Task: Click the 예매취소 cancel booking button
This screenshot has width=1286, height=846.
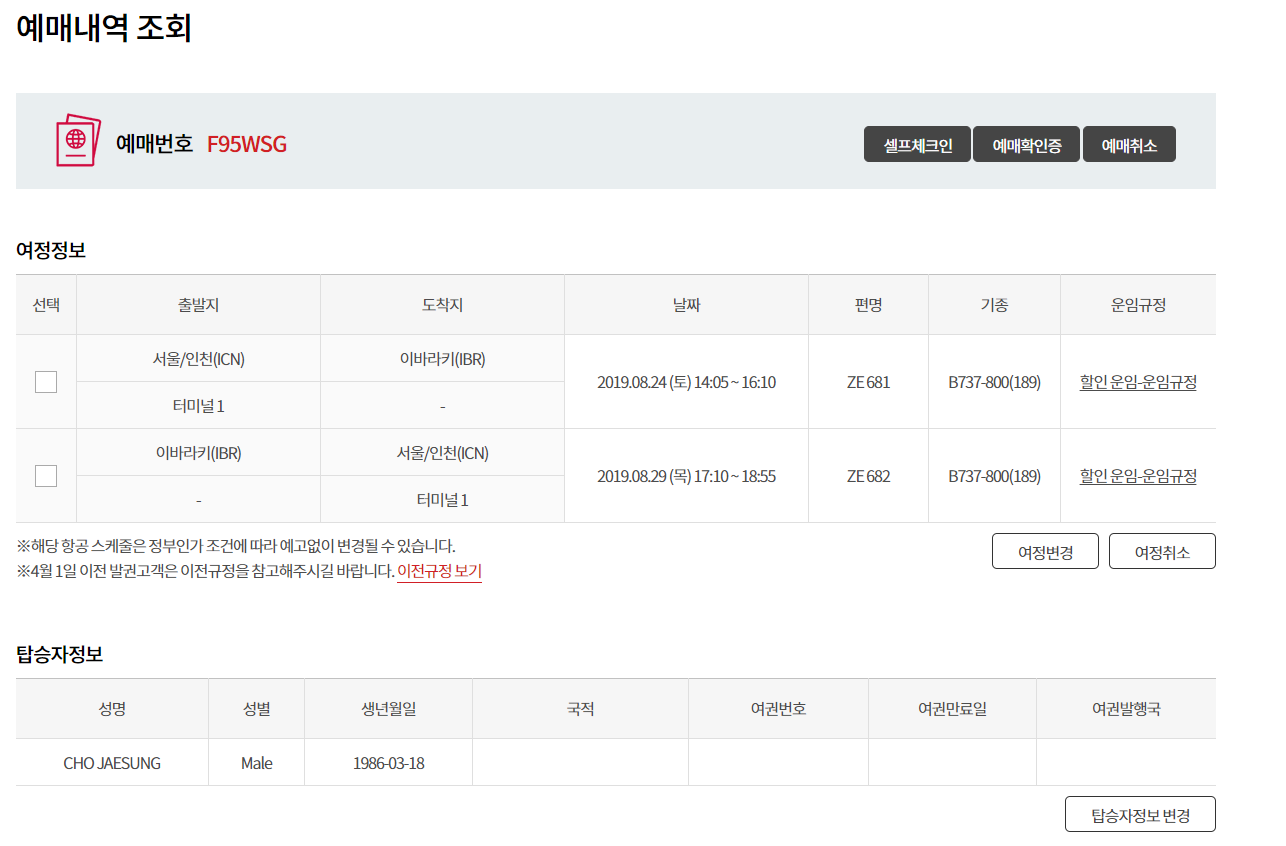Action: click(1129, 145)
